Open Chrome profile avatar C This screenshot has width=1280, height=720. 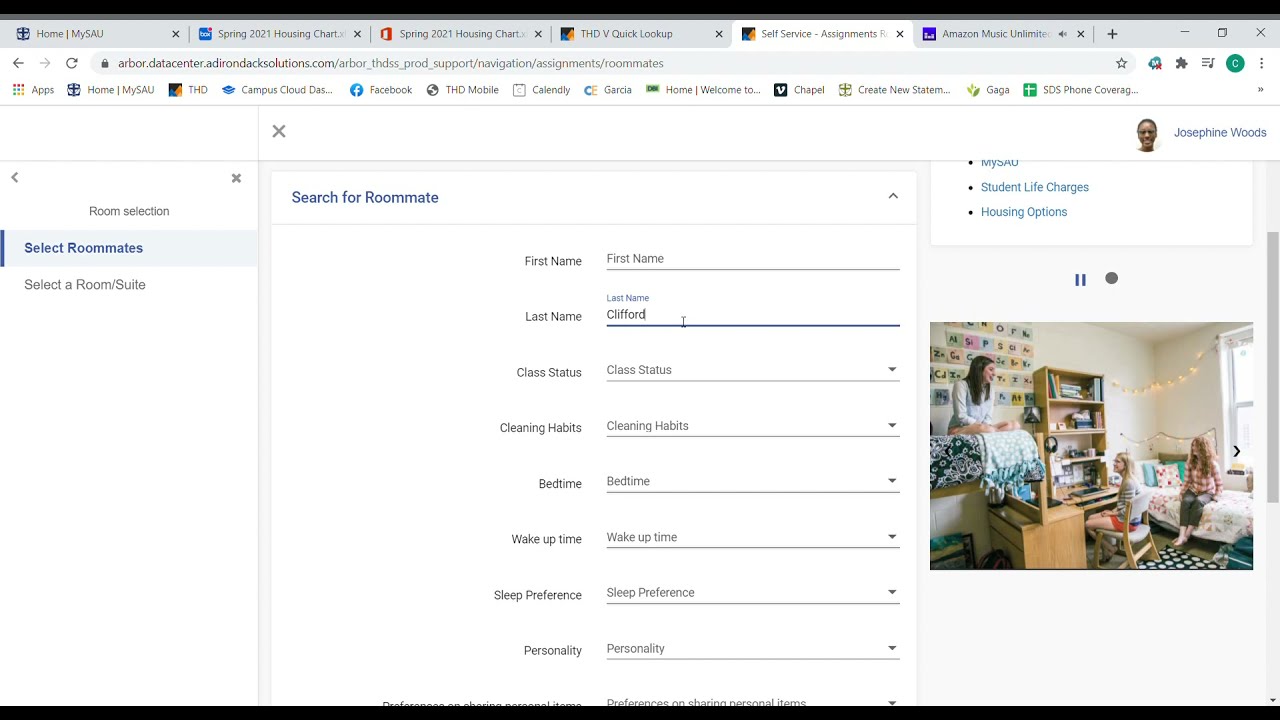(x=1235, y=63)
